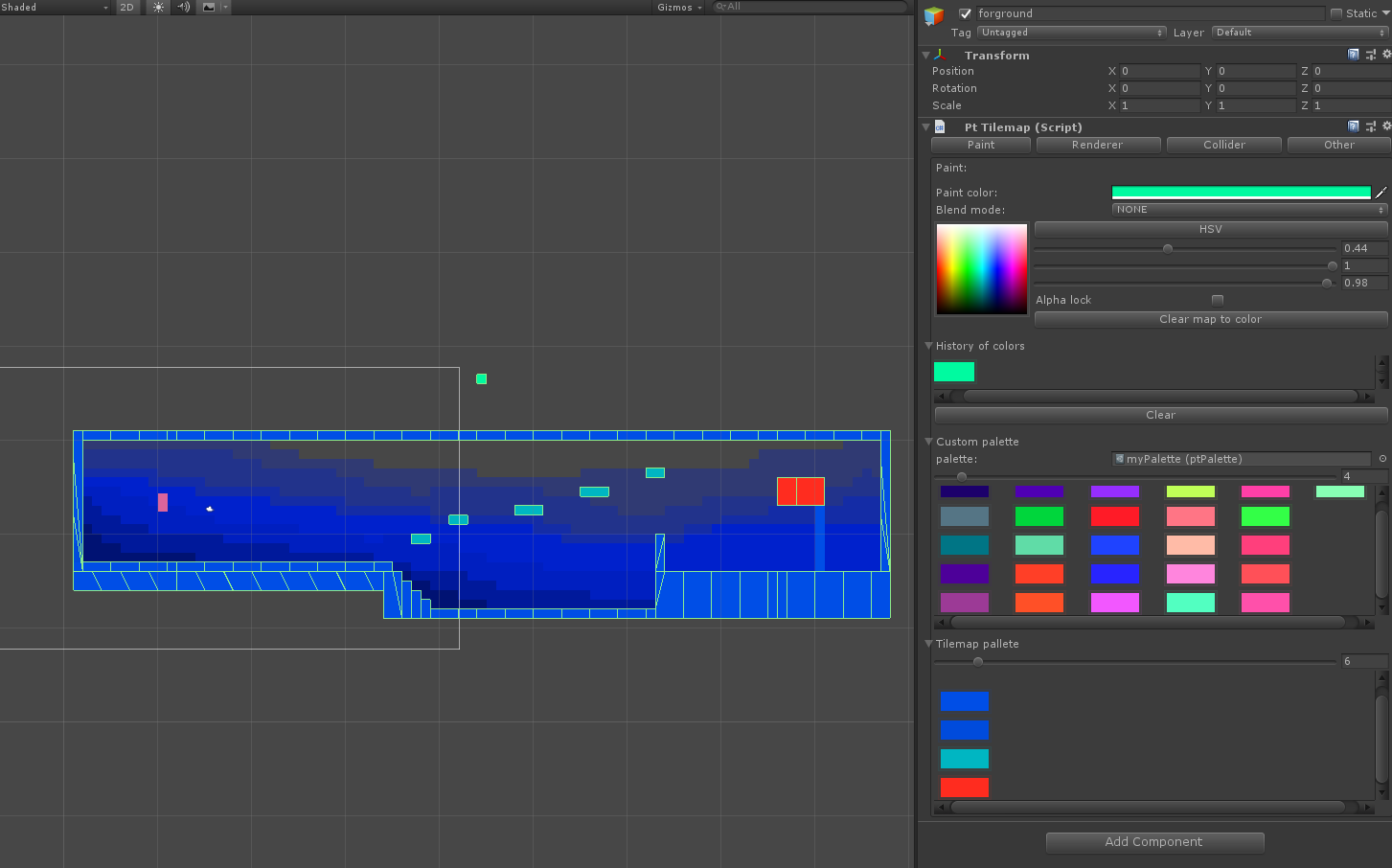Enable the Alpha lock checkbox
The width and height of the screenshot is (1392, 868).
(1217, 300)
